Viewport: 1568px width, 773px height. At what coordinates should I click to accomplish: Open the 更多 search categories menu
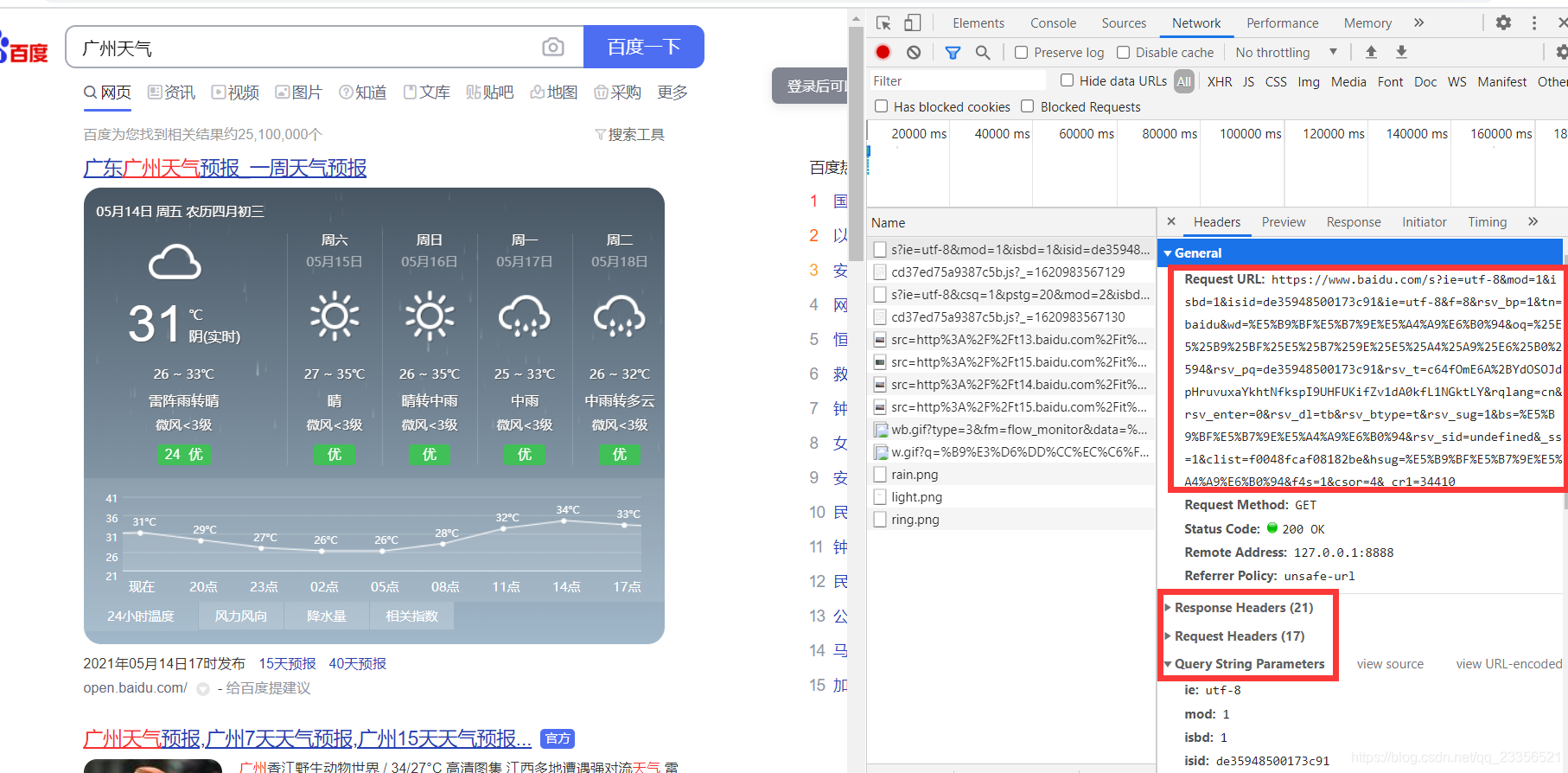pyautogui.click(x=672, y=93)
